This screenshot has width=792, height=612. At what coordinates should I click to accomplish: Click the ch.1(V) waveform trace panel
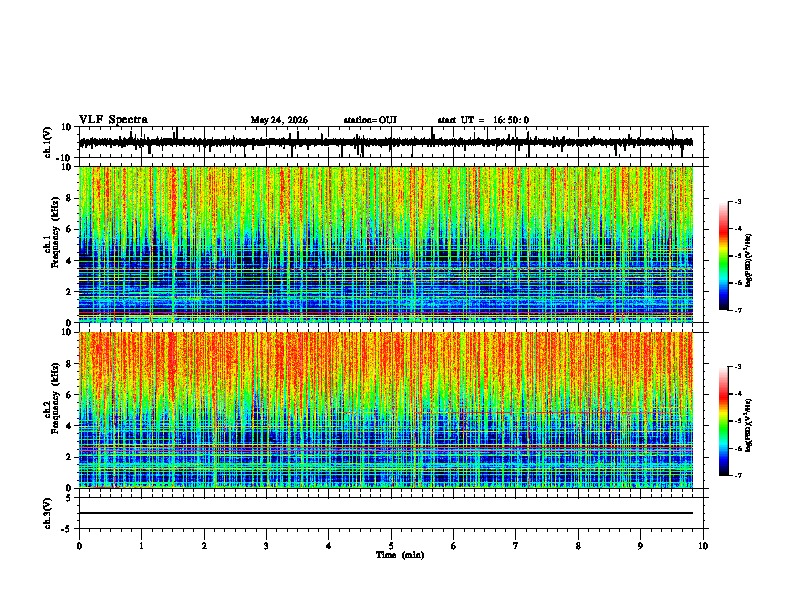coord(386,142)
